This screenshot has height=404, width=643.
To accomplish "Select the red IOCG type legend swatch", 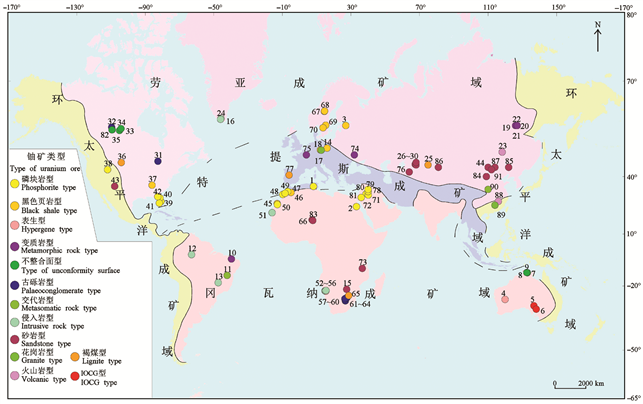I will (x=73, y=375).
